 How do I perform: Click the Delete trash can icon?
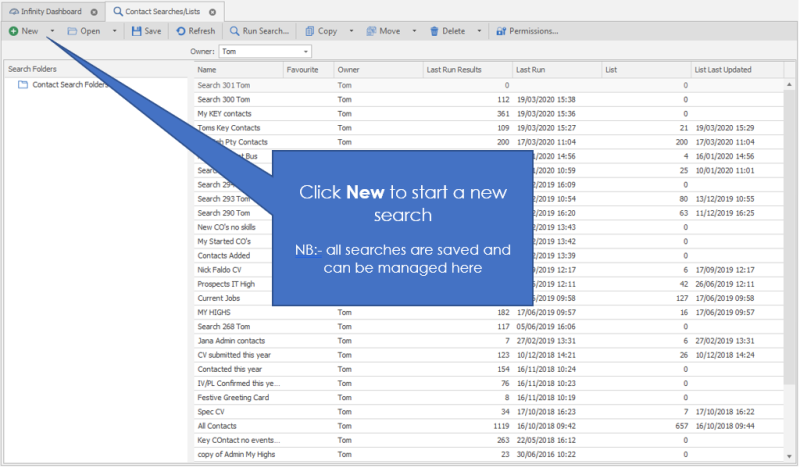(434, 31)
